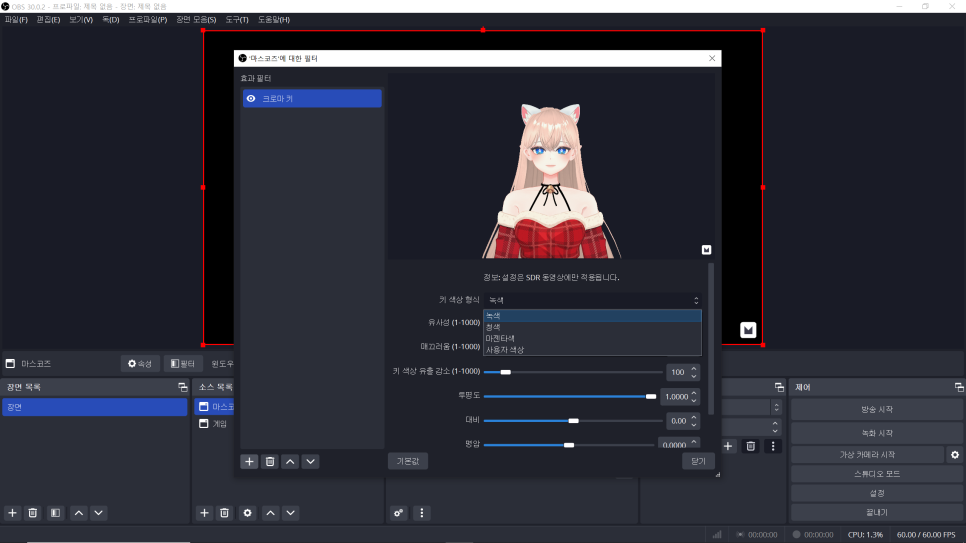
Task: Open source properties gear in 소스 목록 panel
Action: tap(248, 513)
